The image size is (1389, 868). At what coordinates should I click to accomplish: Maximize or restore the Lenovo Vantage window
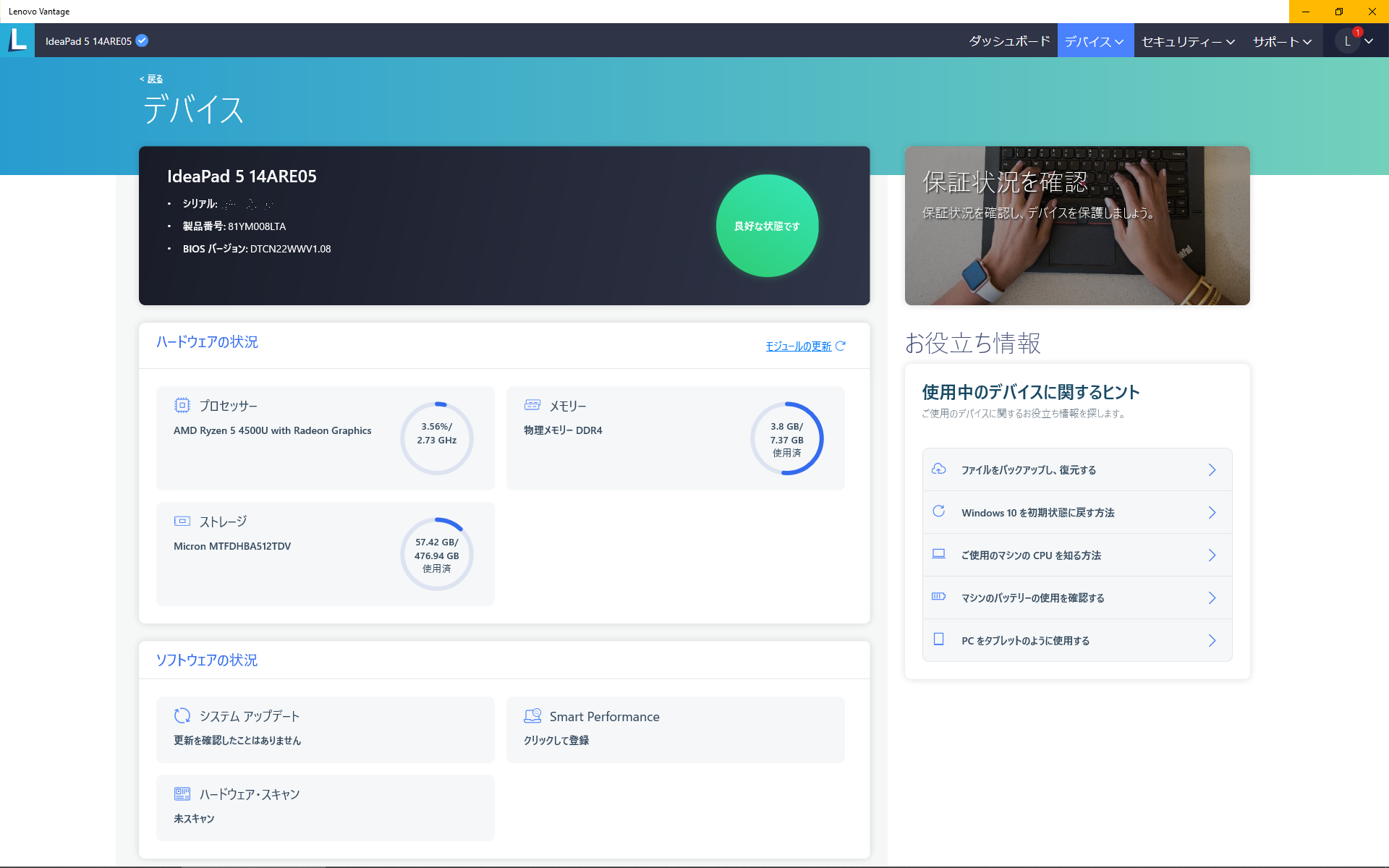(x=1339, y=12)
